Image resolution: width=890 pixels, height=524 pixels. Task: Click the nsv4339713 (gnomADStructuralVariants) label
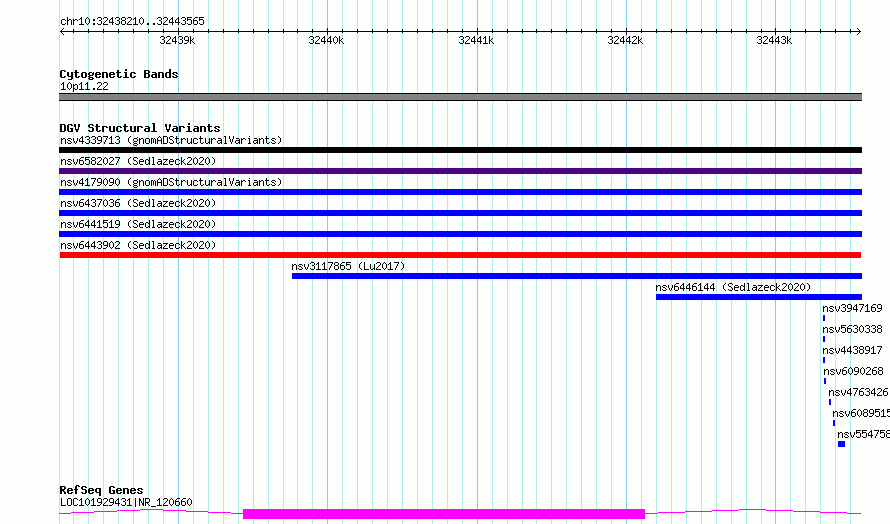[171, 140]
